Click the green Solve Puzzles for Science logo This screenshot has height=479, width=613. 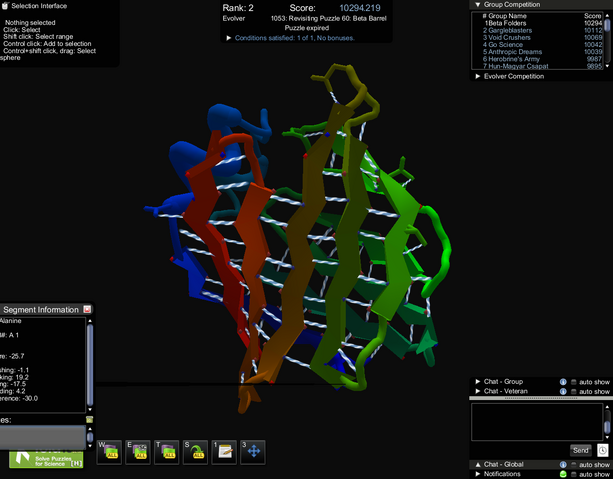tap(46, 458)
